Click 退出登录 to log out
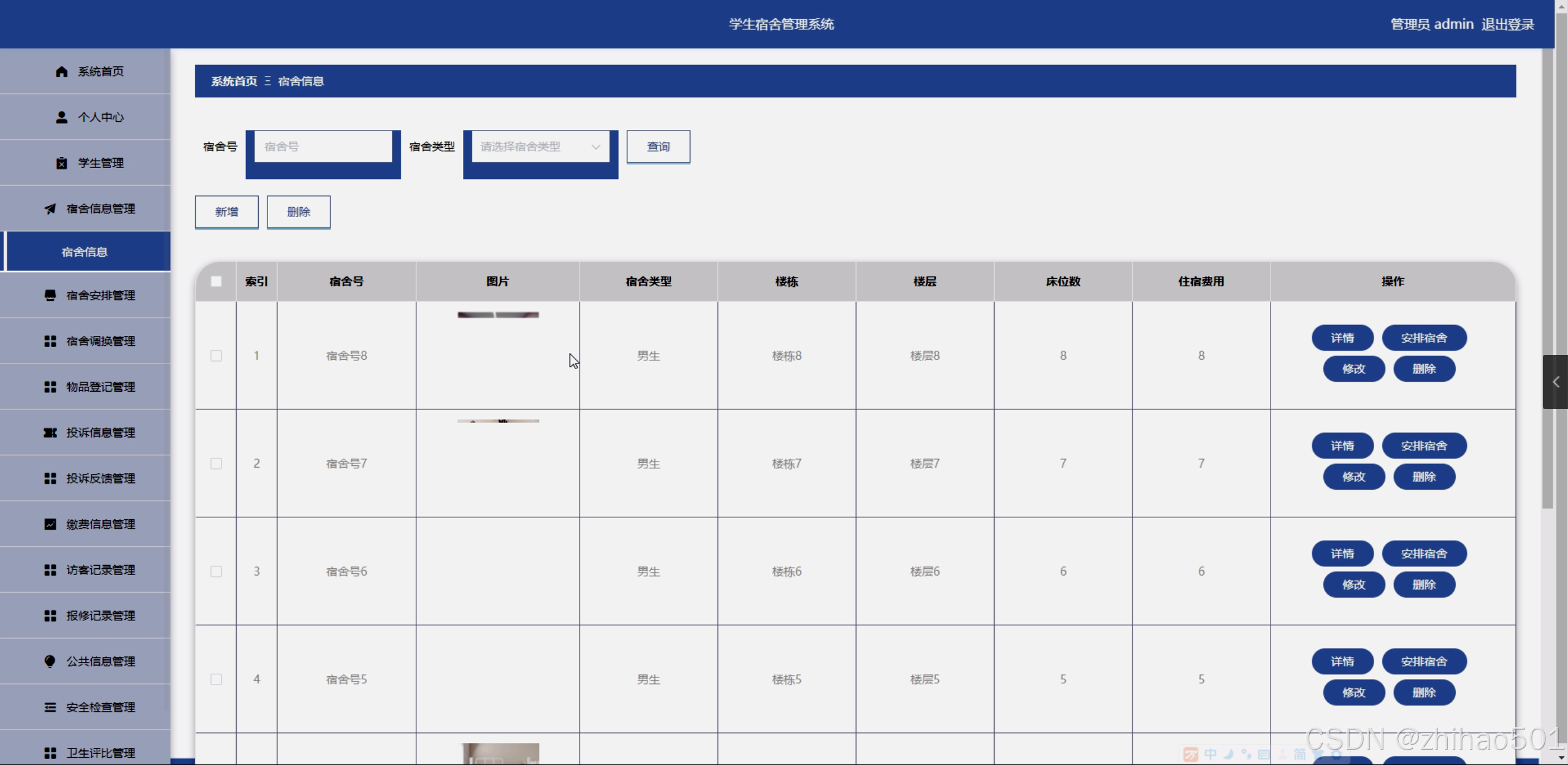The image size is (1568, 765). click(1507, 25)
